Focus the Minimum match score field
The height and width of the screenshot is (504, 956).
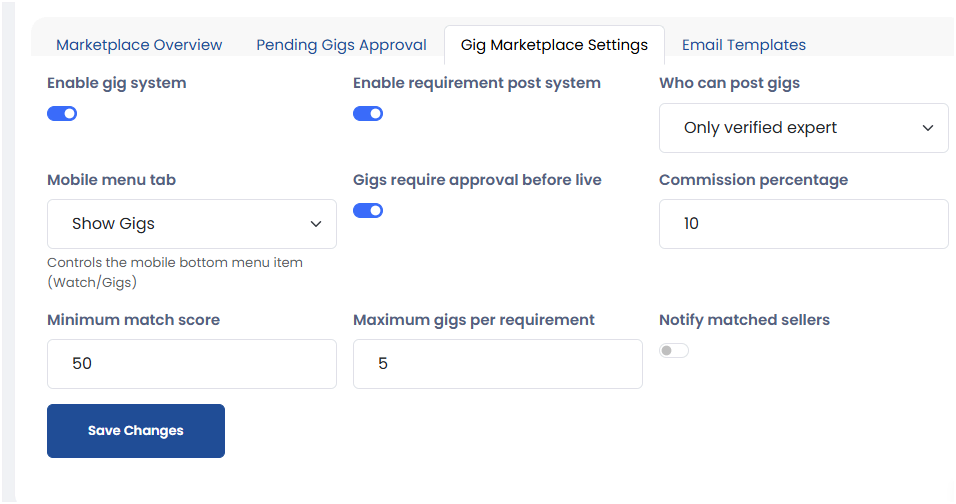(192, 364)
